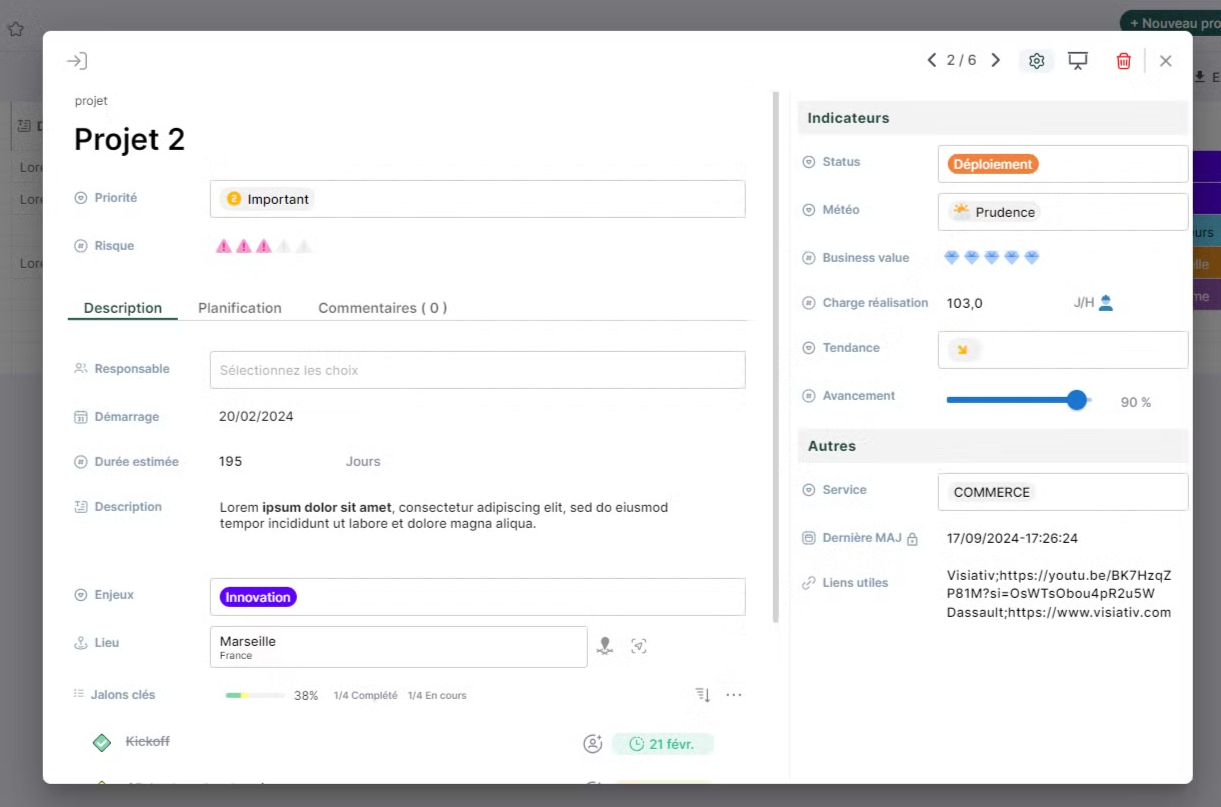Click the expand panel icon at top left
Screen dimensions: 1221x807
[x=77, y=61]
